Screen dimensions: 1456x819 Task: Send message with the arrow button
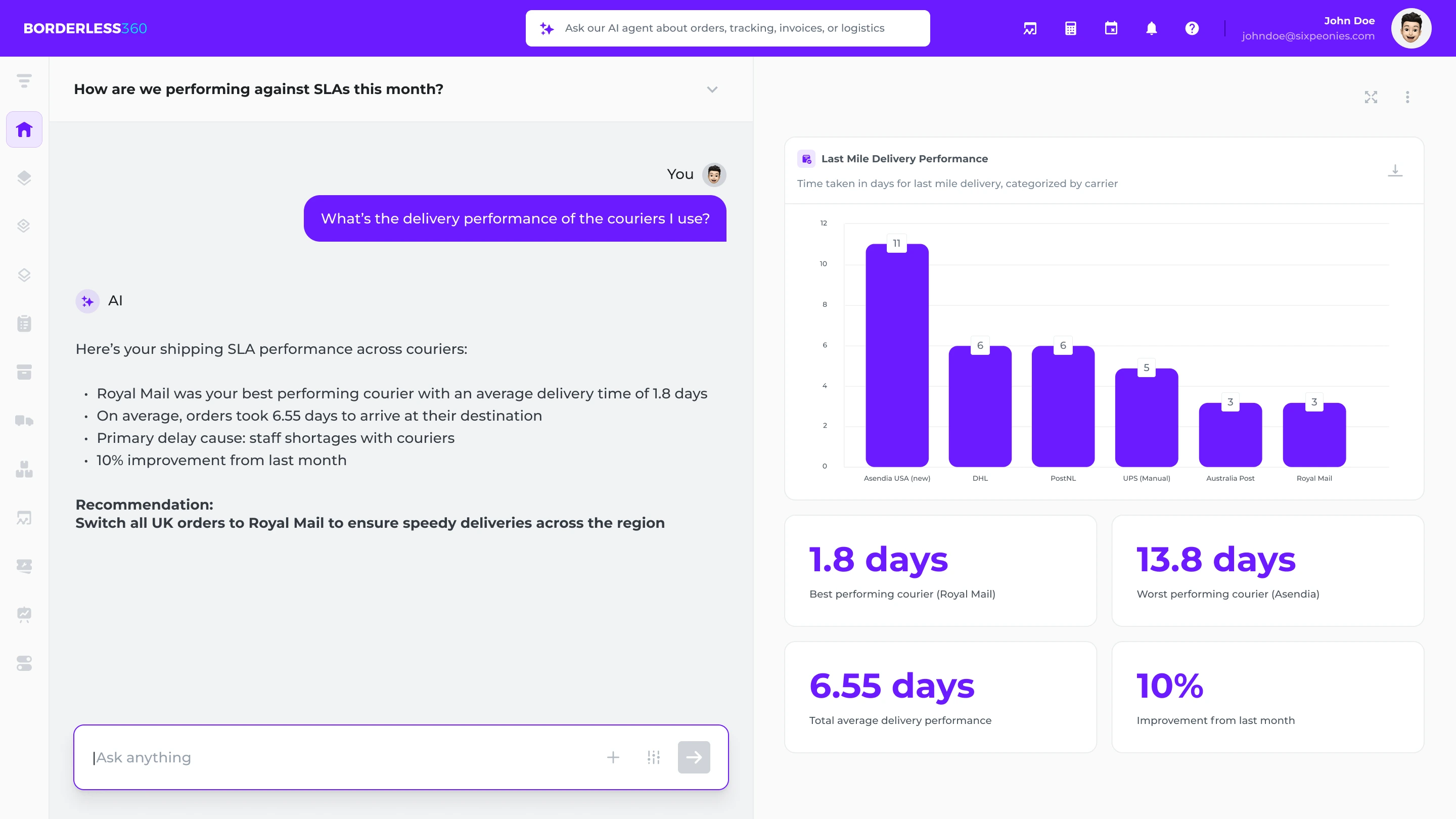pos(694,757)
